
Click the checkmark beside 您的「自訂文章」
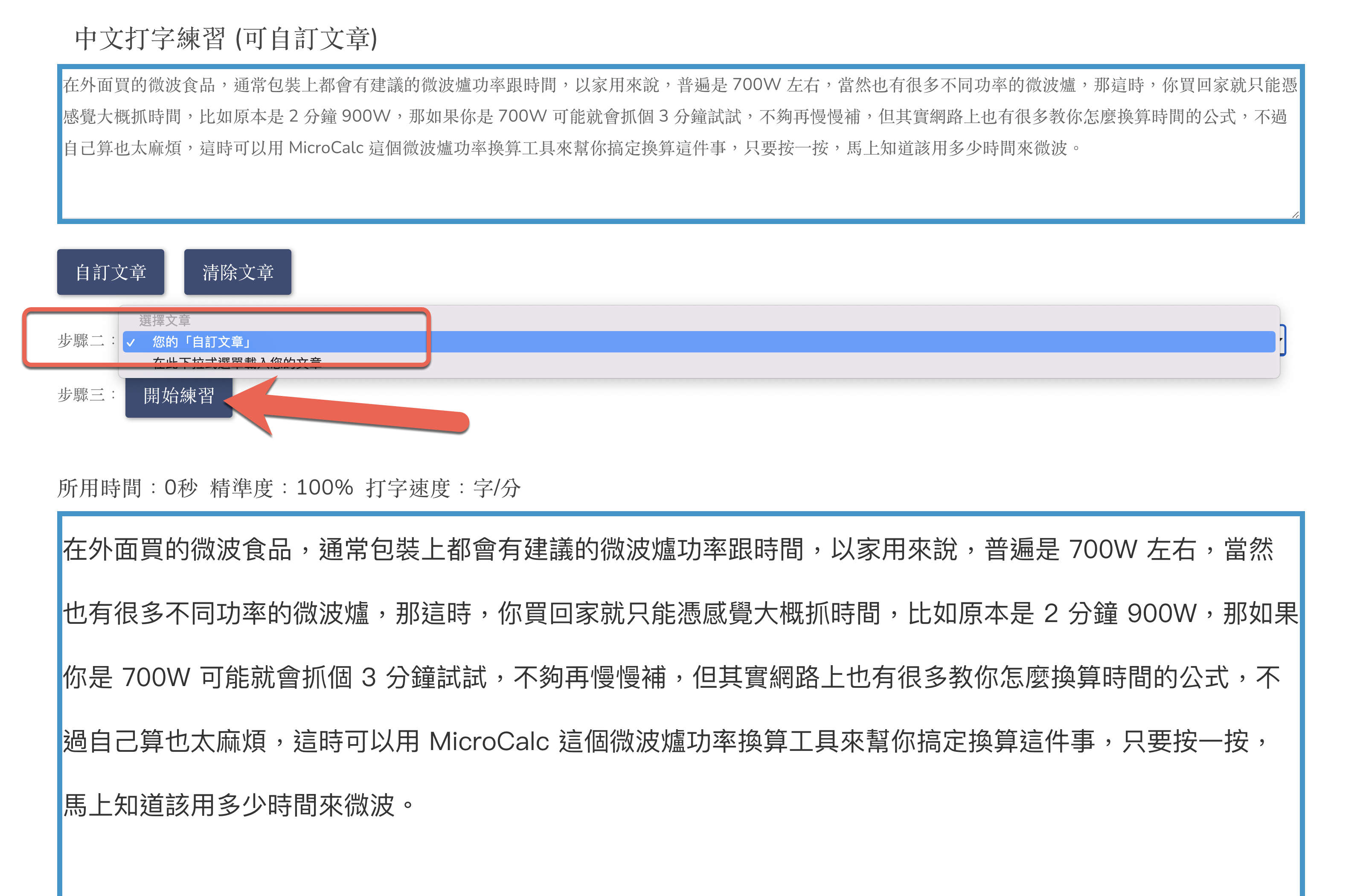[131, 343]
